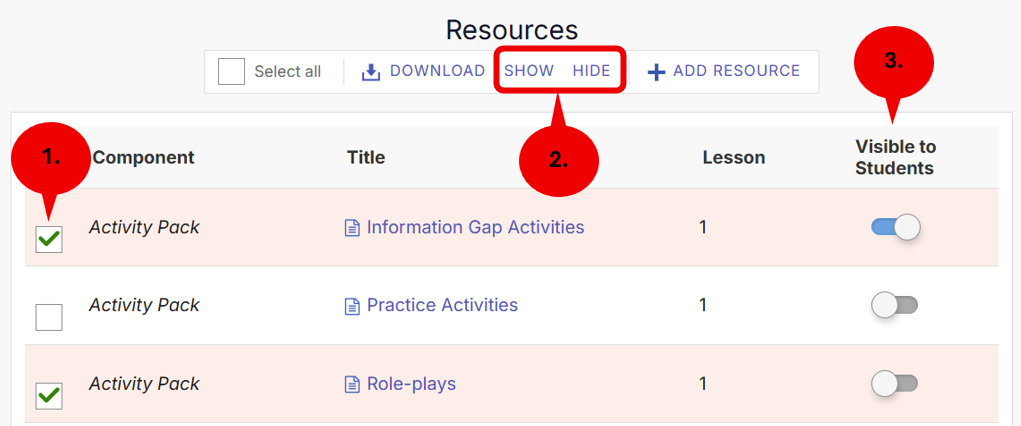Enable student visibility for Role-plays

tap(895, 383)
